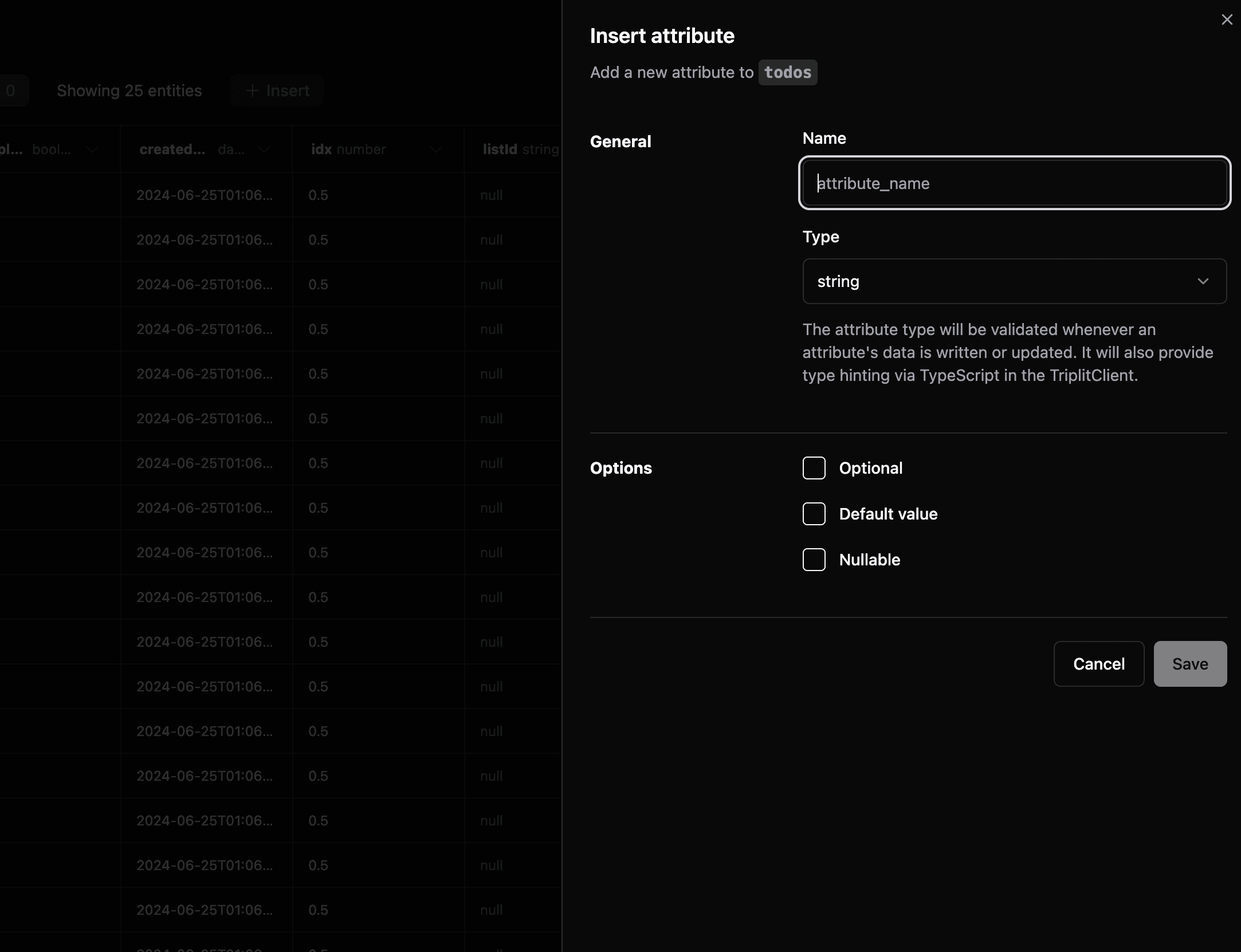
Task: Click the todos collection badge
Action: tap(787, 73)
